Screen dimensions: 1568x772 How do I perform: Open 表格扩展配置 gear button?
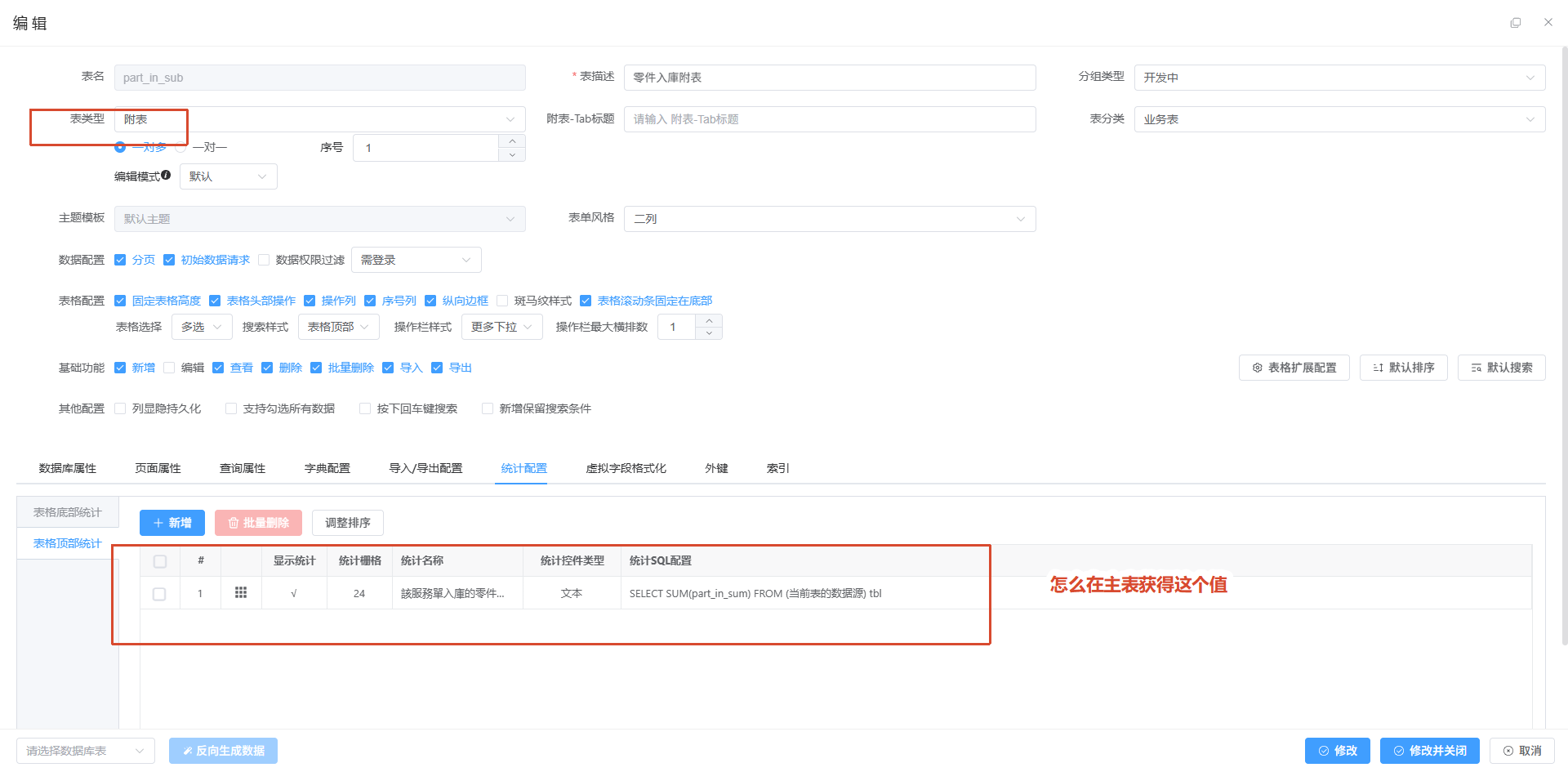pyautogui.click(x=1294, y=368)
